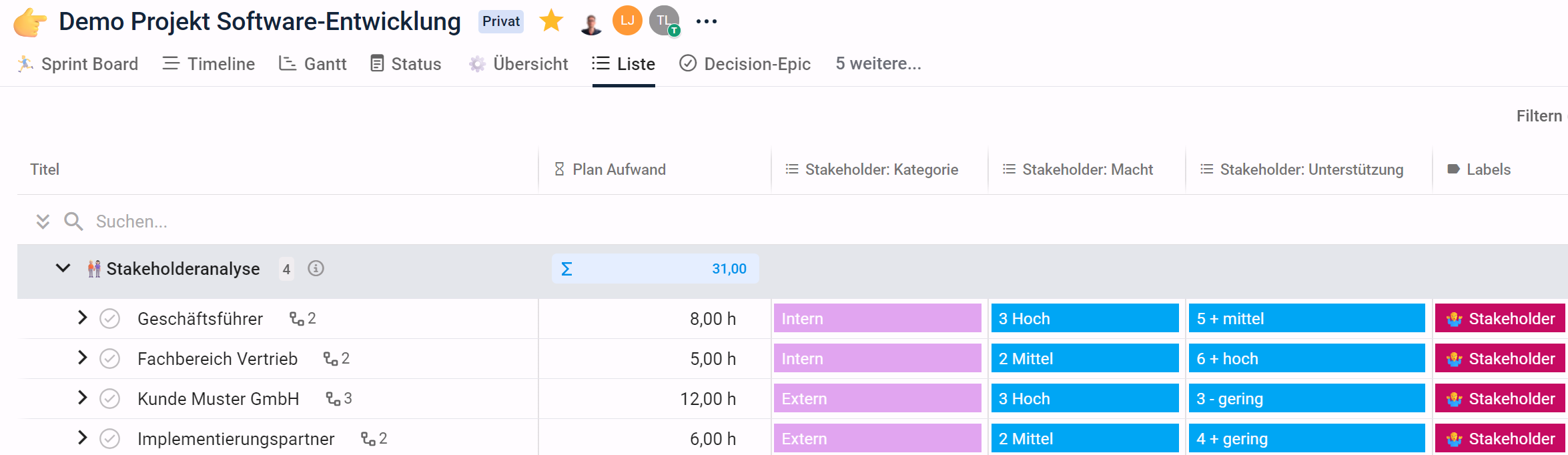Click the Privat visibility badge
Viewport: 1568px width, 455px height.
click(x=501, y=21)
